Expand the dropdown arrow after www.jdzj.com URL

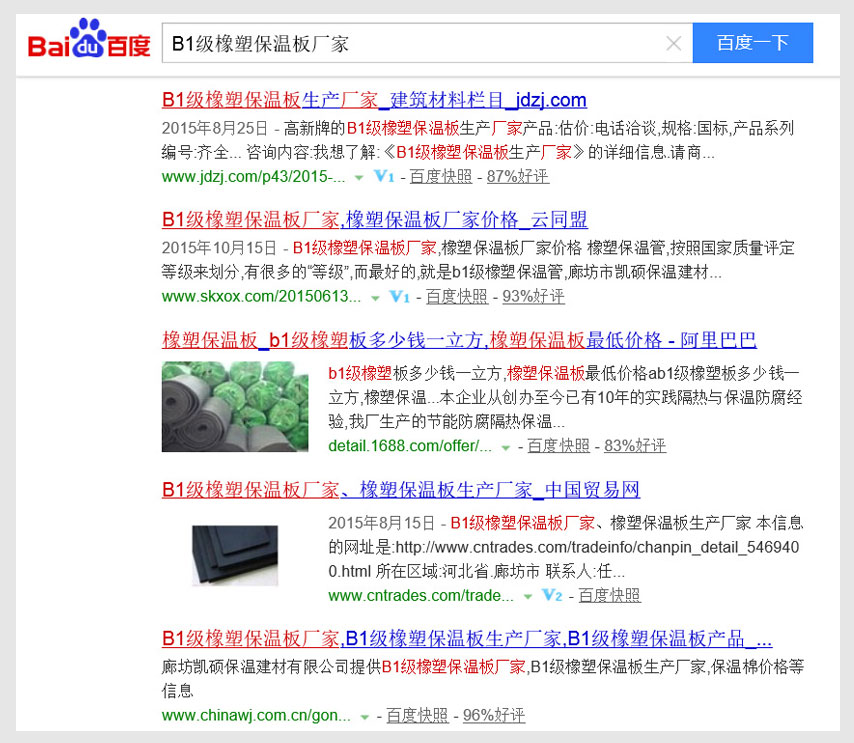(358, 176)
